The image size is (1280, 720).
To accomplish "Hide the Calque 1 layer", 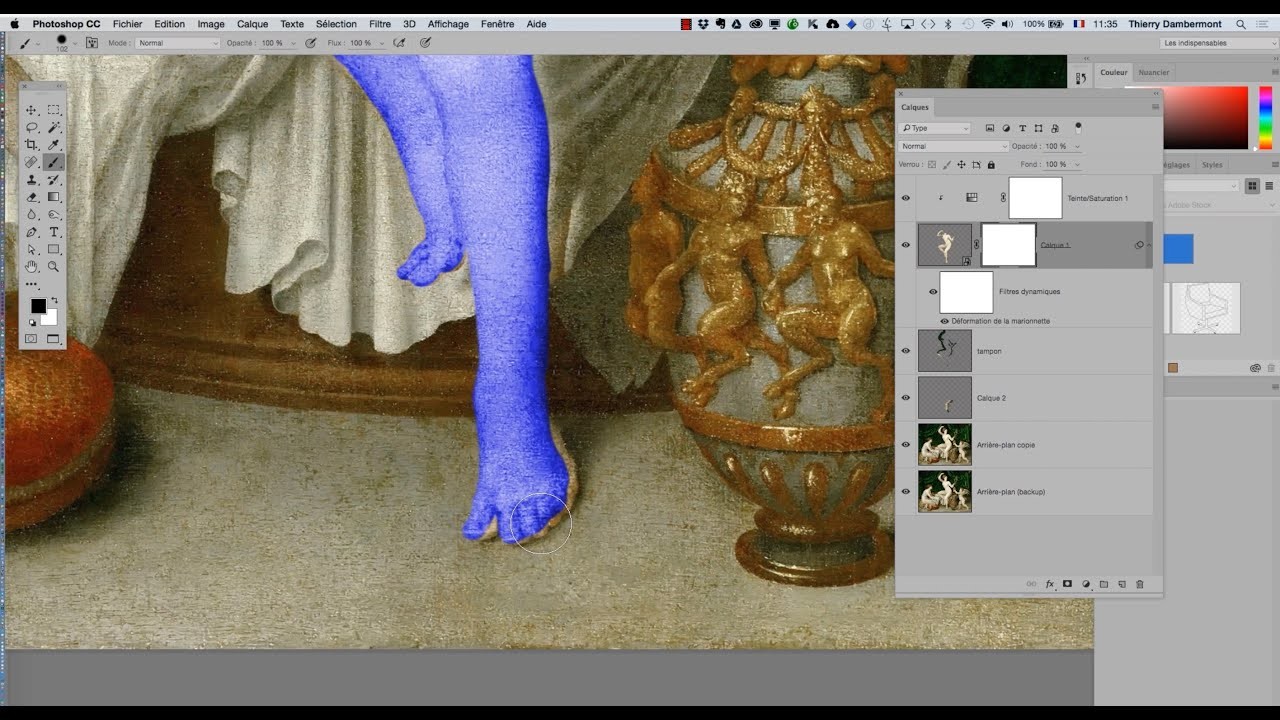I will tap(906, 245).
